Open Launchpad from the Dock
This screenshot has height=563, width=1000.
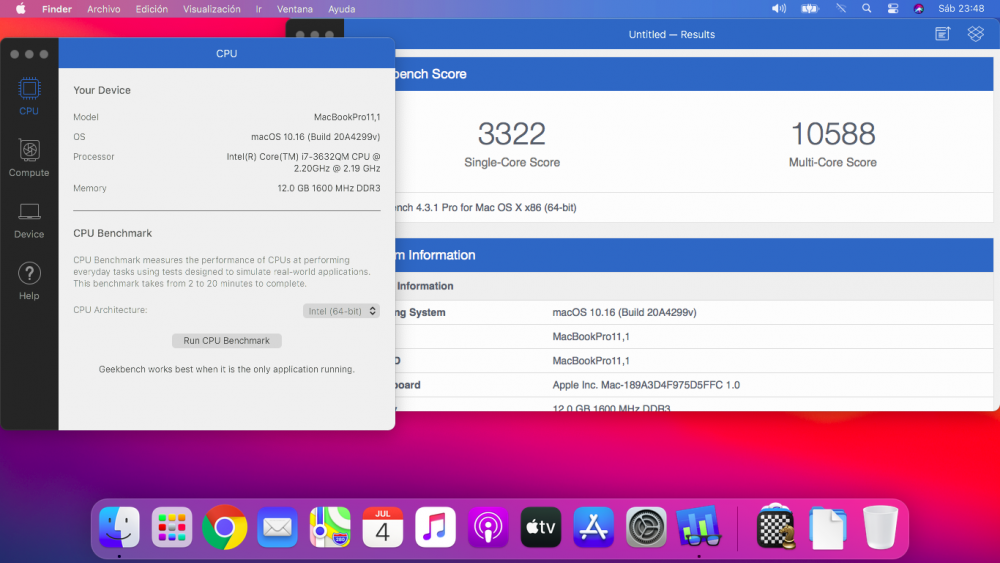click(x=172, y=527)
